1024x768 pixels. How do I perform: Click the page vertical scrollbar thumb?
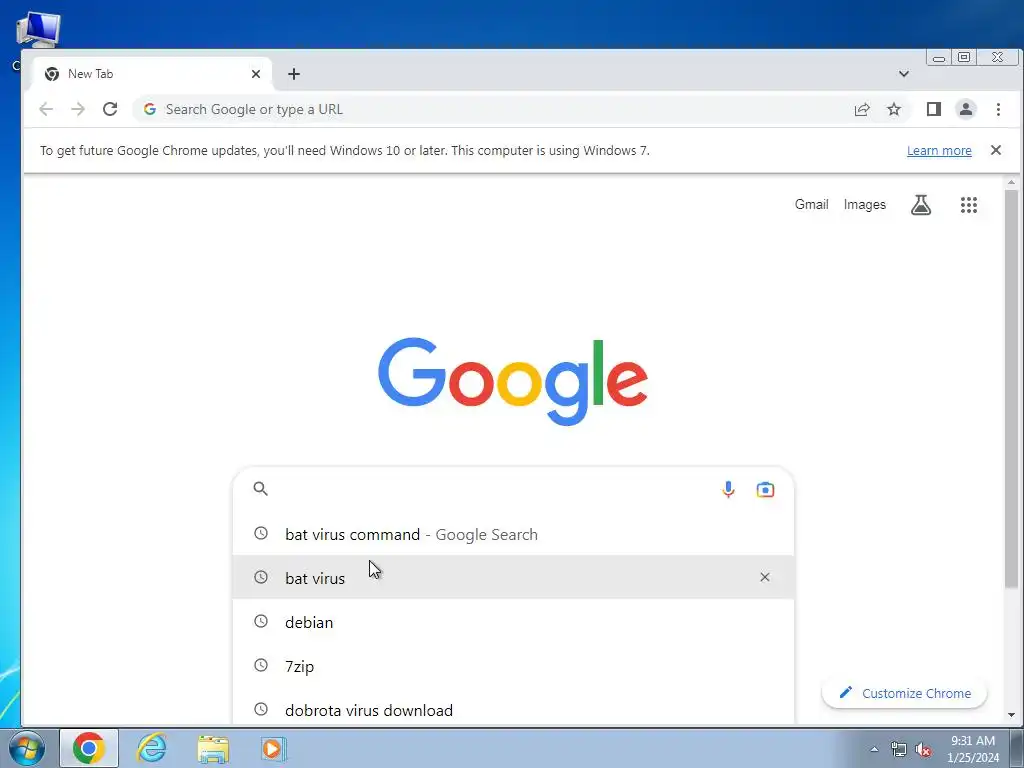(x=1011, y=389)
